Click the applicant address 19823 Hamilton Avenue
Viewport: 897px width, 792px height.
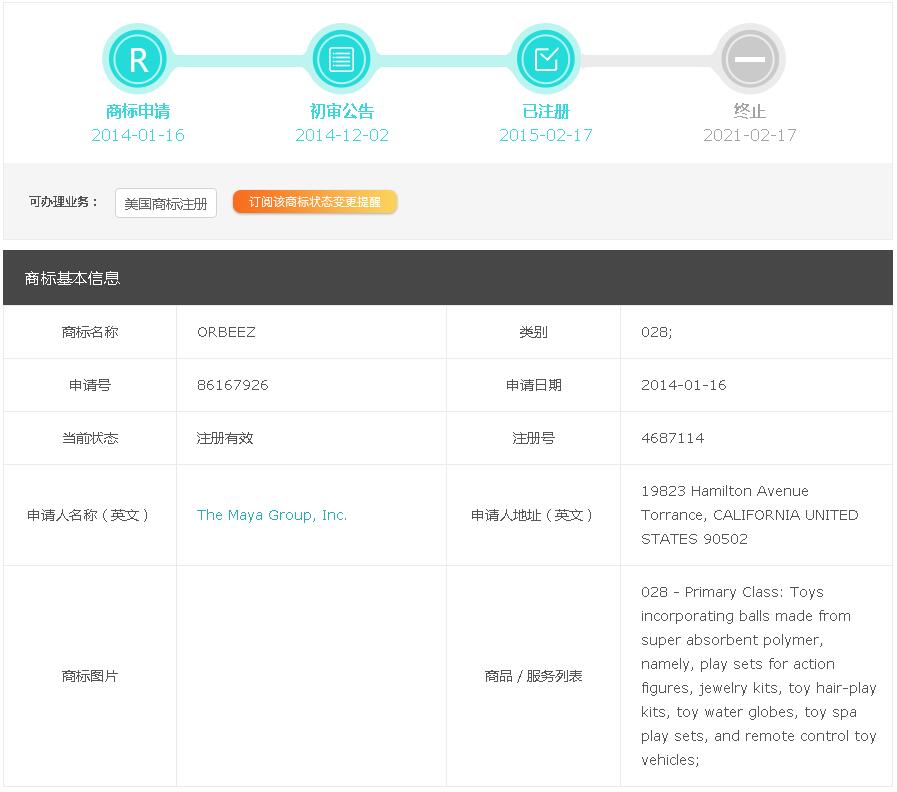(749, 515)
